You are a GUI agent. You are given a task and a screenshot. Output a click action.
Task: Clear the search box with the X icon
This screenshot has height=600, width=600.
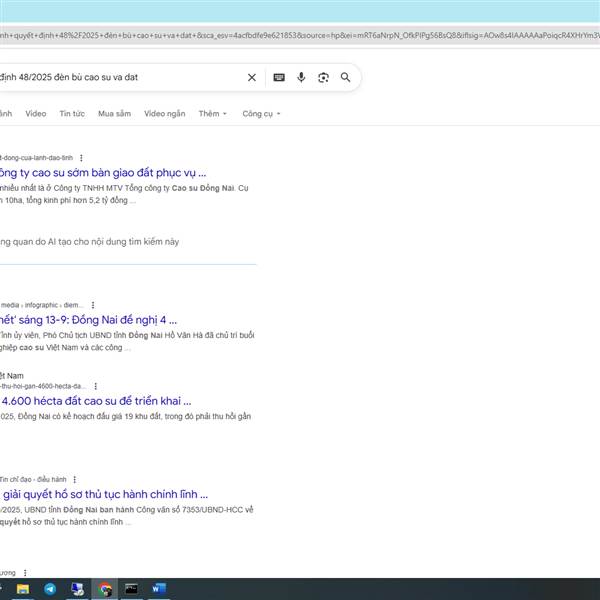click(x=252, y=77)
